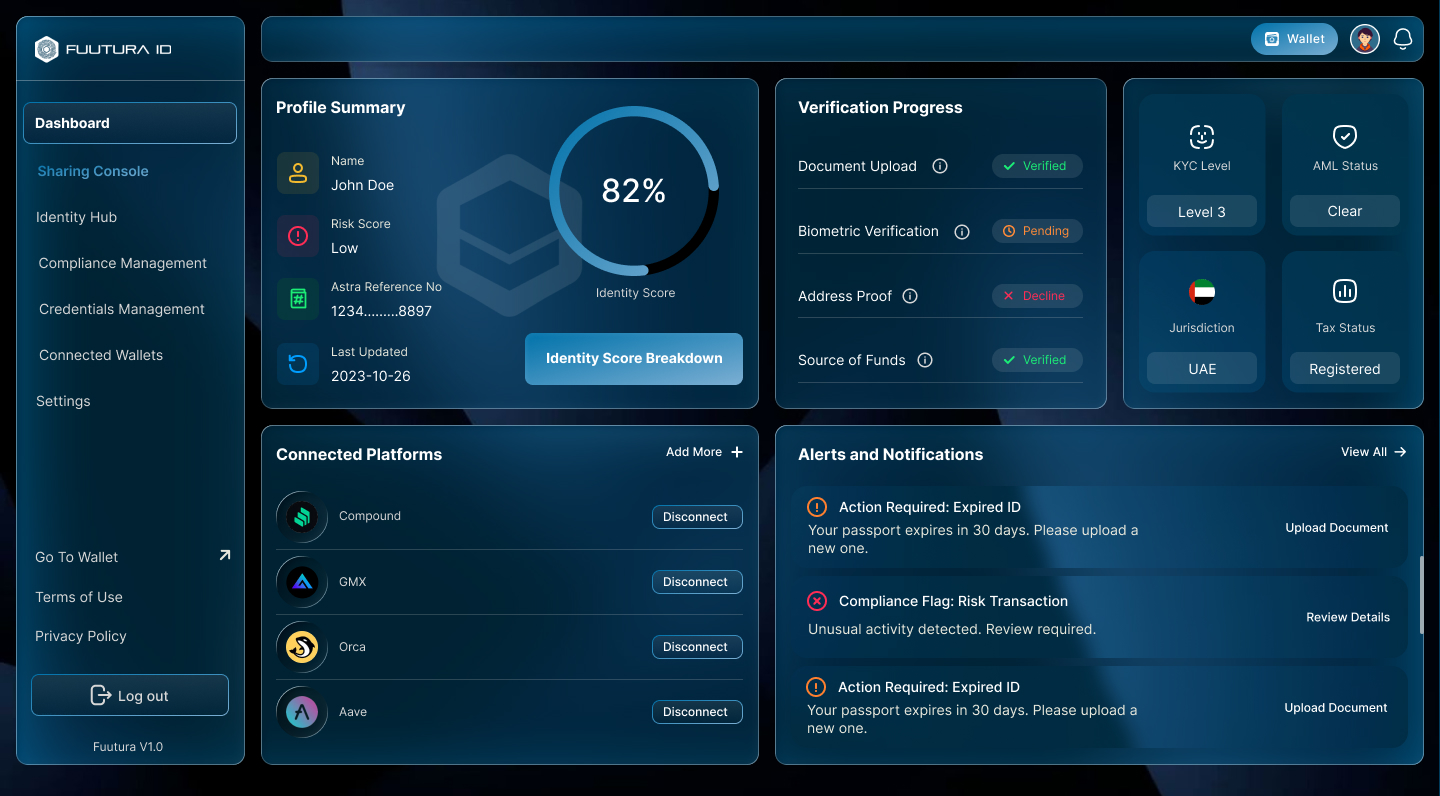Click the Compound platform logo
Image resolution: width=1440 pixels, height=796 pixels.
(302, 517)
